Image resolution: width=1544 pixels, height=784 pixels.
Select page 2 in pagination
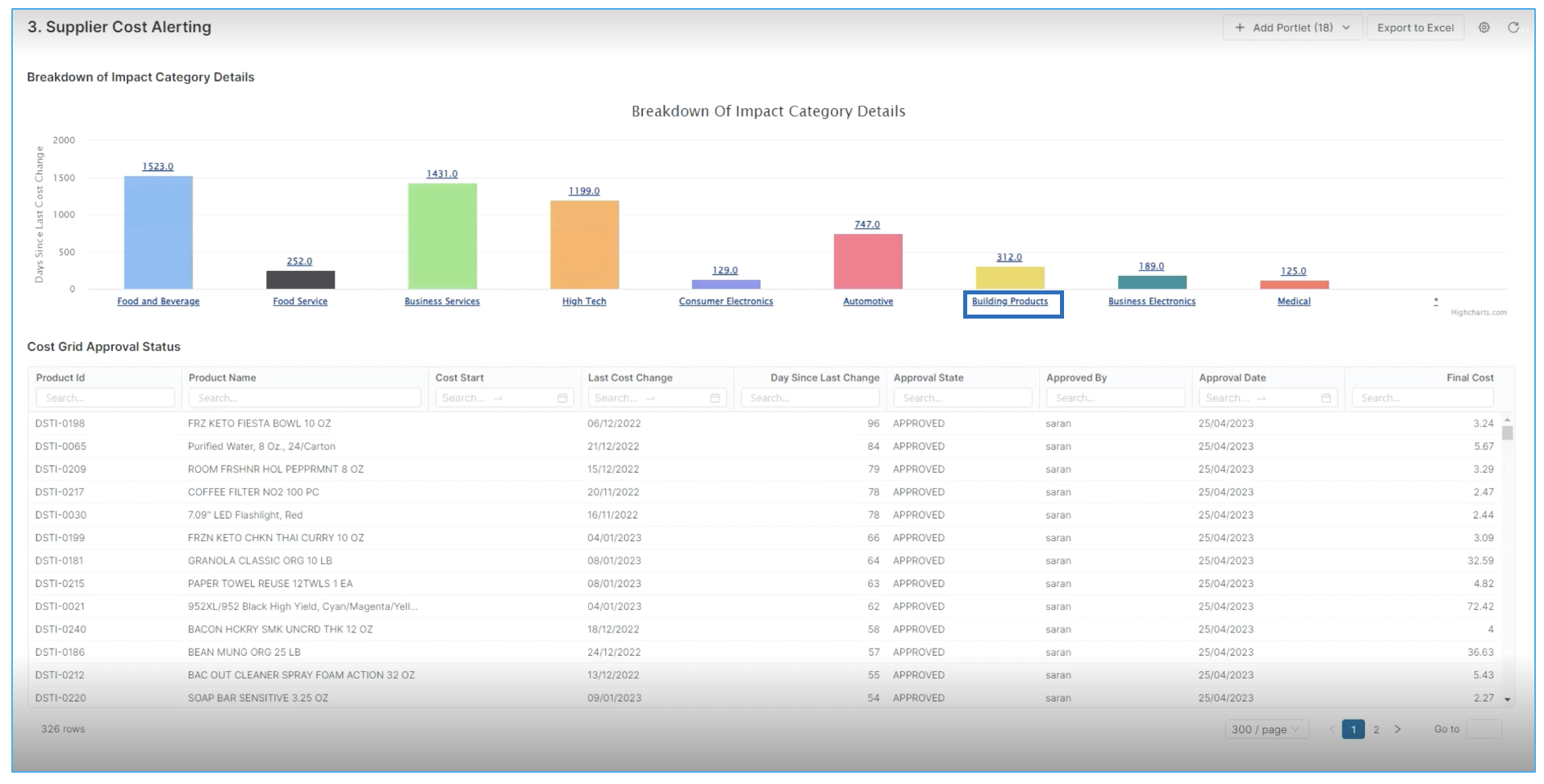pos(1376,729)
